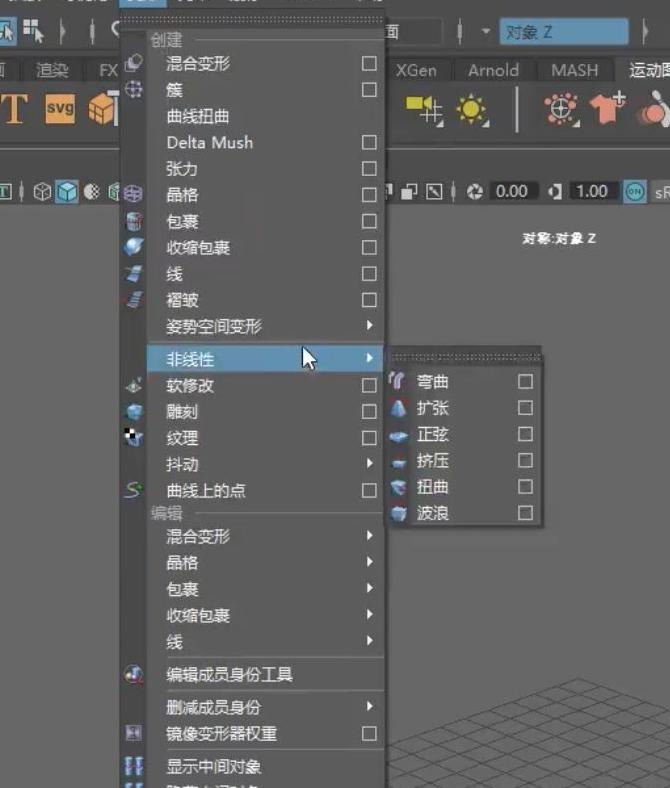
Task: Click the bend icon beside 弯曲
Action: coord(397,381)
